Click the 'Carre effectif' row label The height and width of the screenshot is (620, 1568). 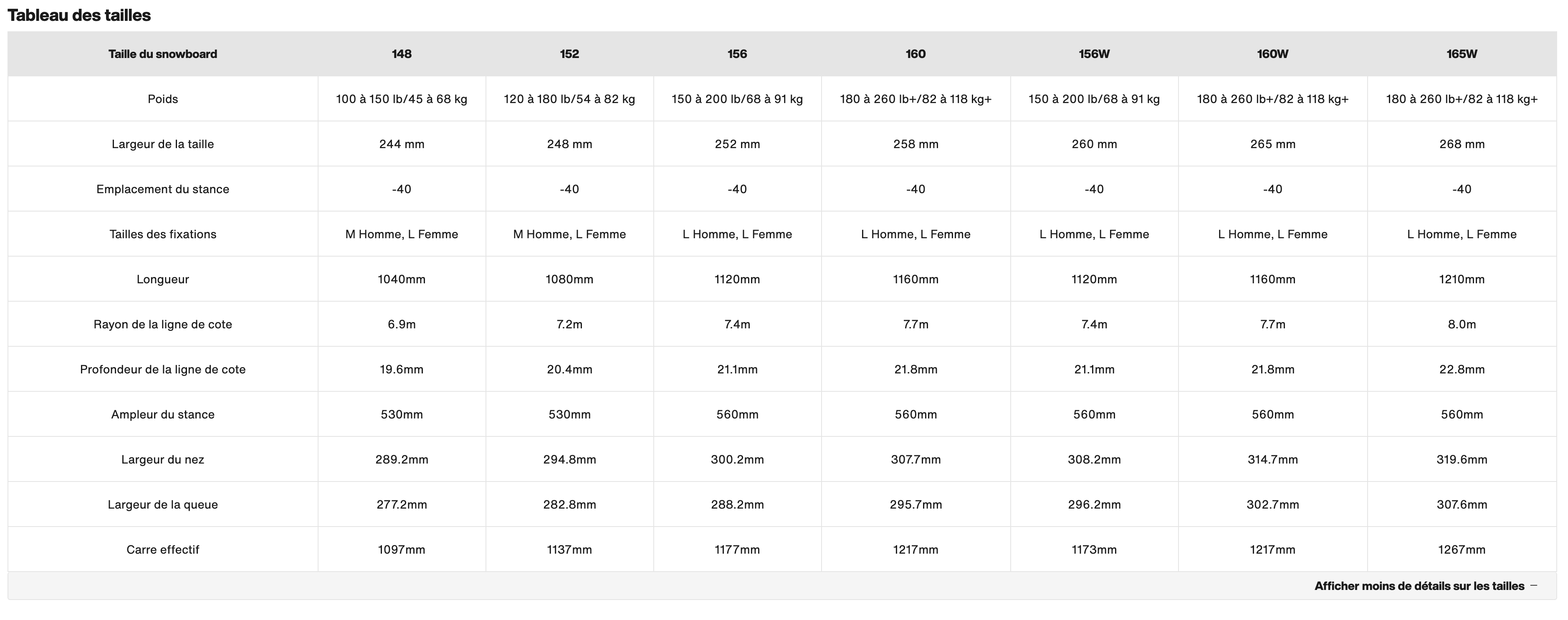pyautogui.click(x=162, y=549)
